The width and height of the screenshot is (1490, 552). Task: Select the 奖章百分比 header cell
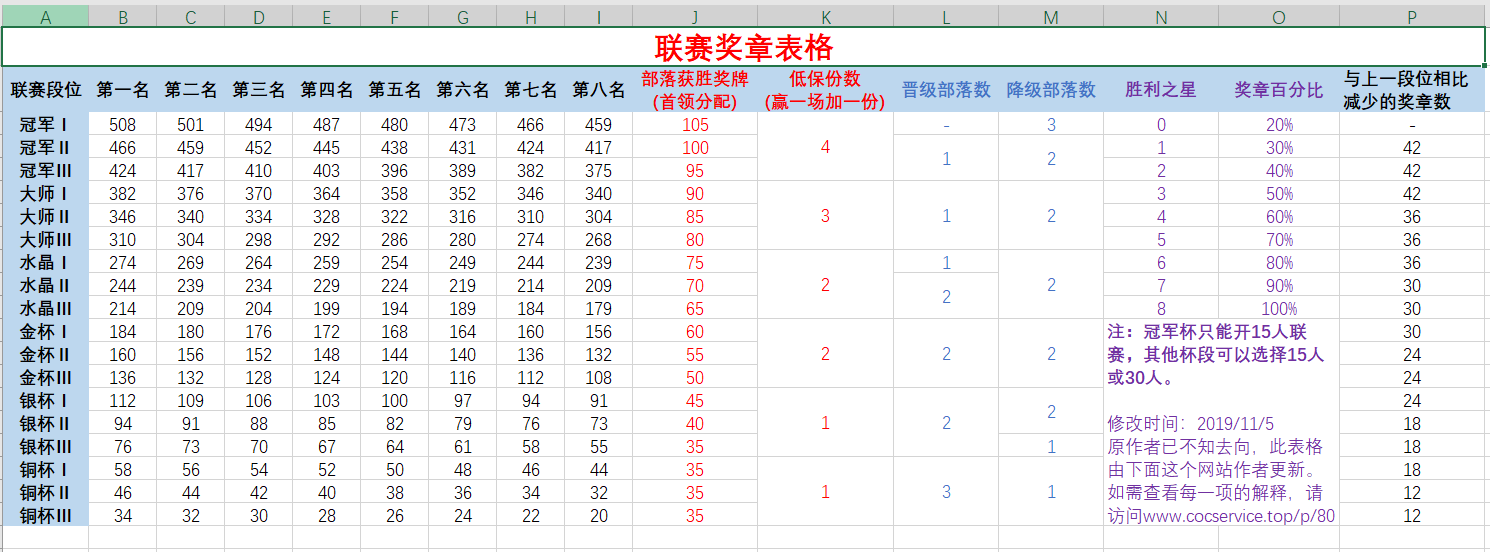coord(1279,90)
